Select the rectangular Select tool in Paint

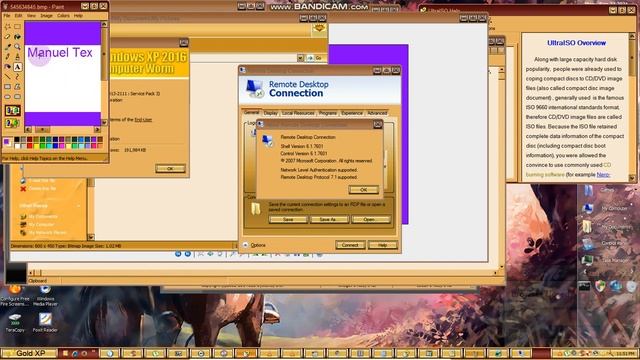[18, 27]
